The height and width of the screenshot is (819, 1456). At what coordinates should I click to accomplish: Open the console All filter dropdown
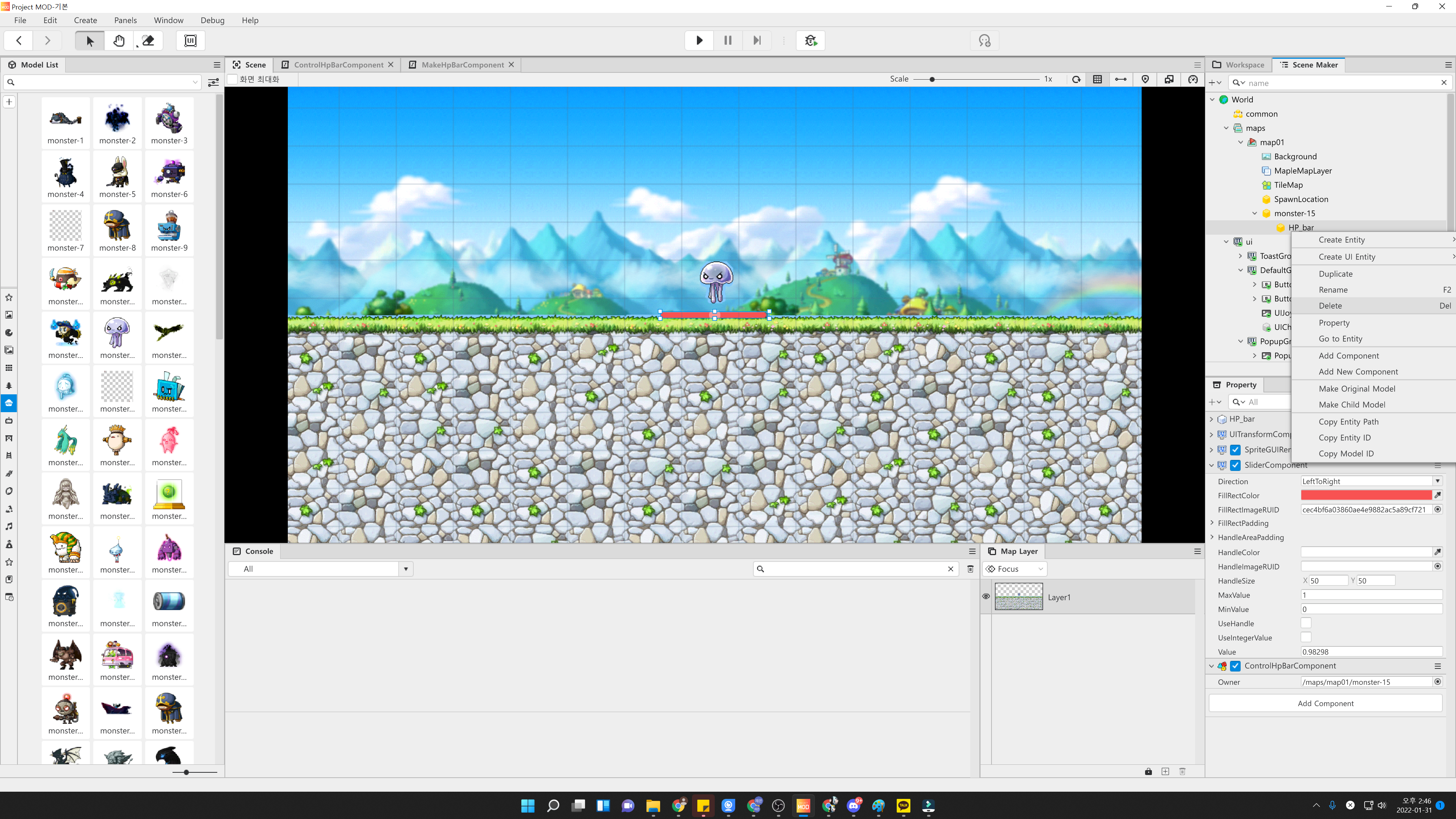(x=321, y=569)
